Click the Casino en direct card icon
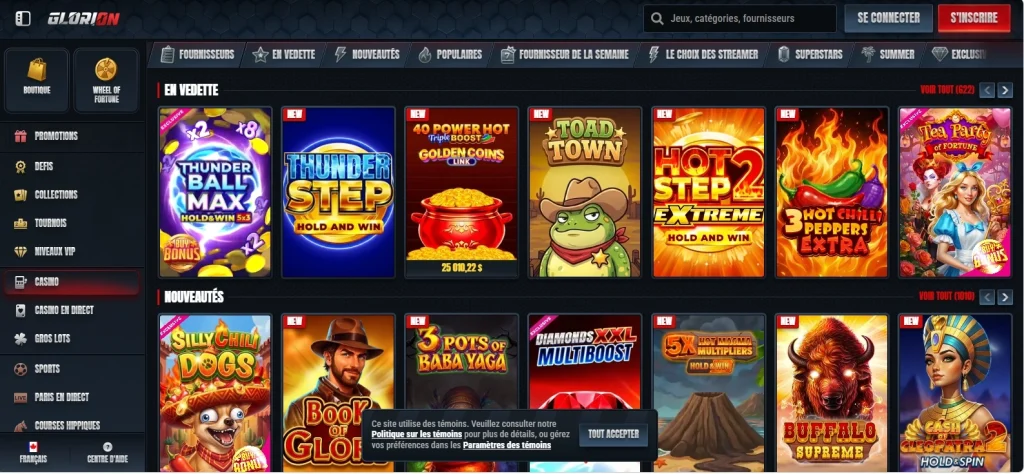This screenshot has width=1024, height=474. [21, 310]
